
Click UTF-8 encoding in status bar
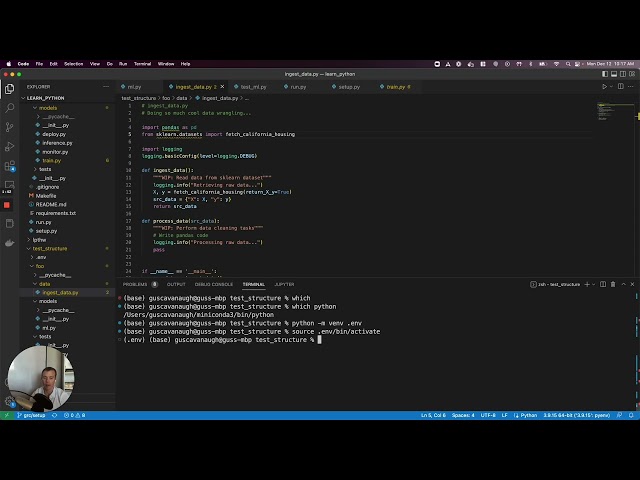[x=488, y=415]
